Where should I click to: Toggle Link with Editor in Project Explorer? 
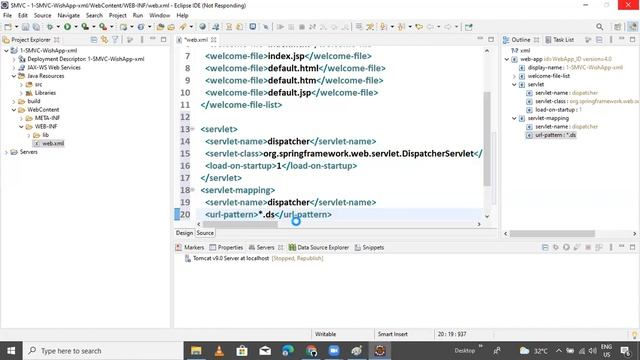(x=104, y=40)
